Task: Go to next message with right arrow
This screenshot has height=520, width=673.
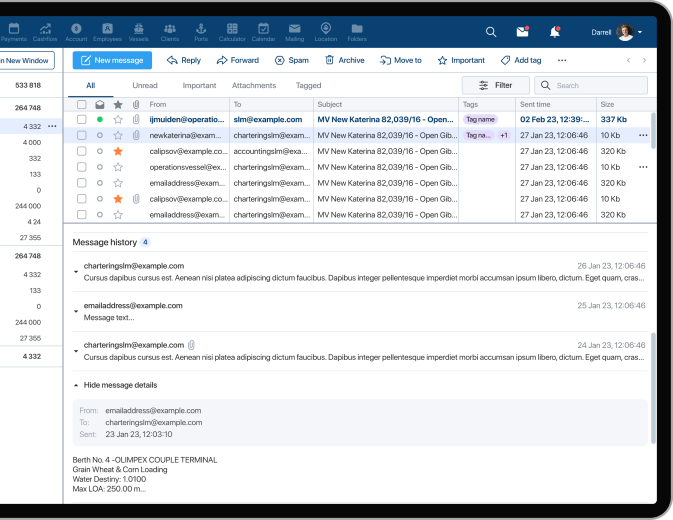Action: click(x=644, y=60)
